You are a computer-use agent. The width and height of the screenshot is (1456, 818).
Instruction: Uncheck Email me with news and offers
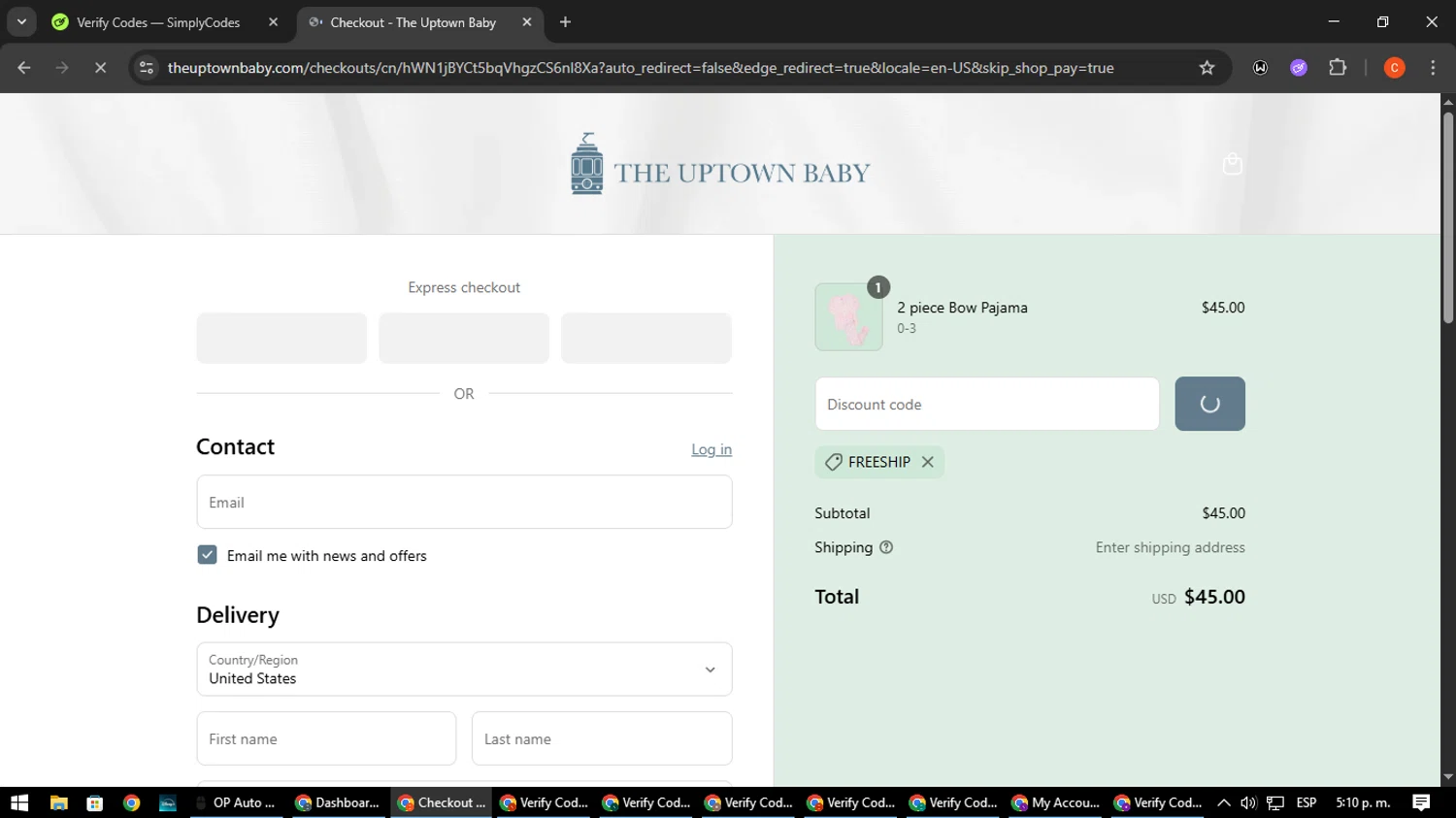(x=207, y=555)
